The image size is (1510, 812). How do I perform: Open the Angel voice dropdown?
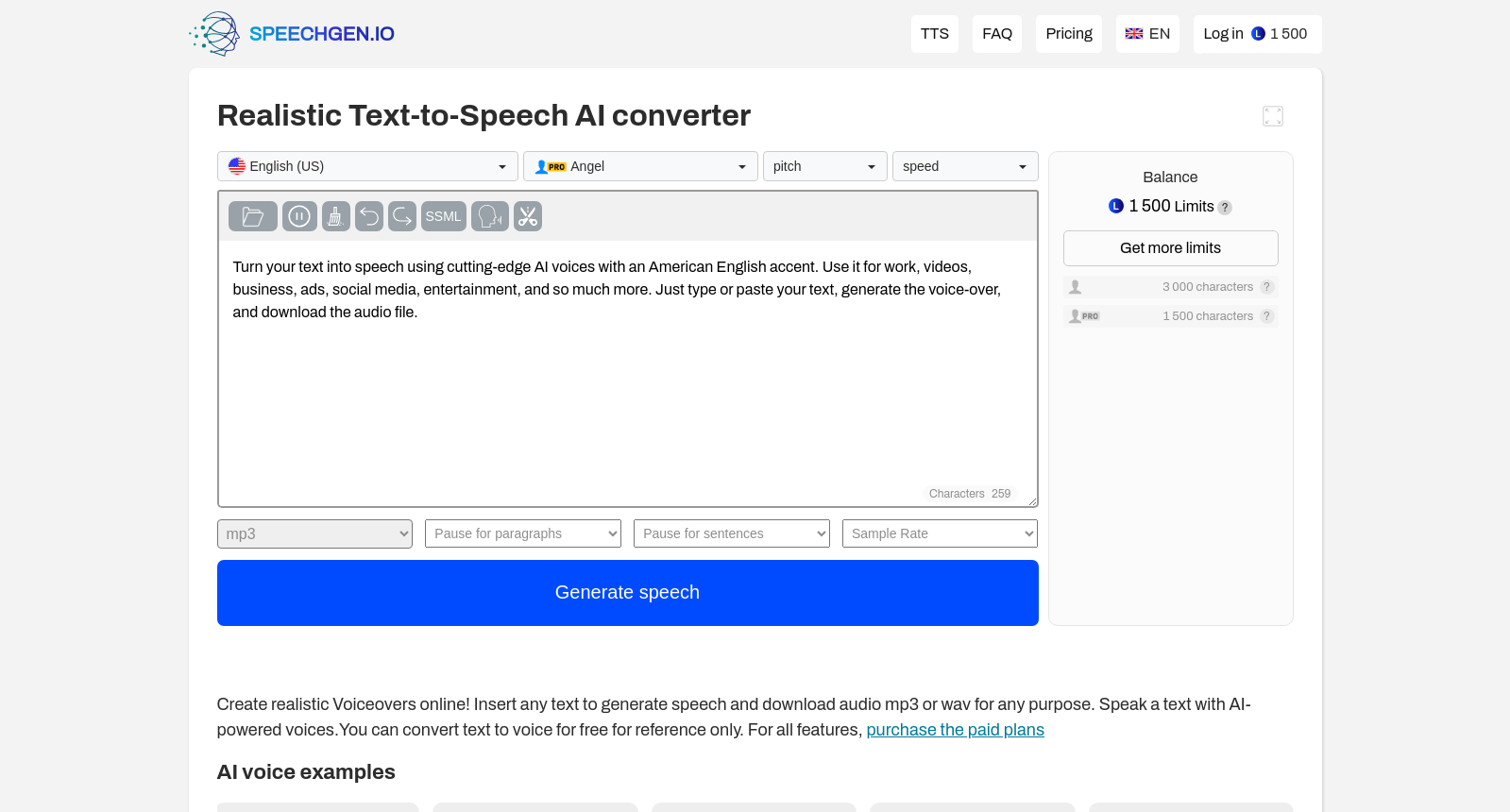(x=640, y=166)
